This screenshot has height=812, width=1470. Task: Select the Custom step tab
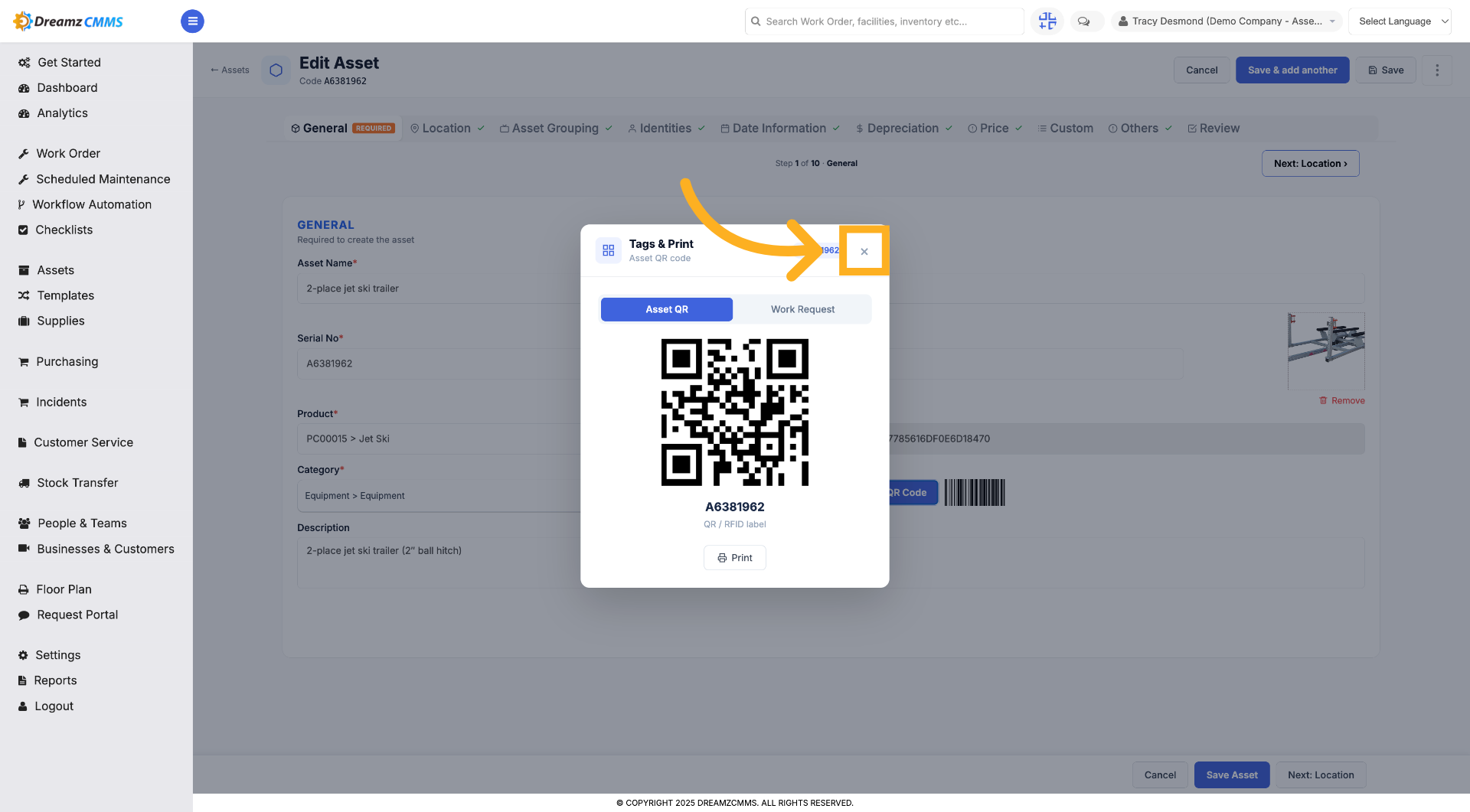(1065, 128)
